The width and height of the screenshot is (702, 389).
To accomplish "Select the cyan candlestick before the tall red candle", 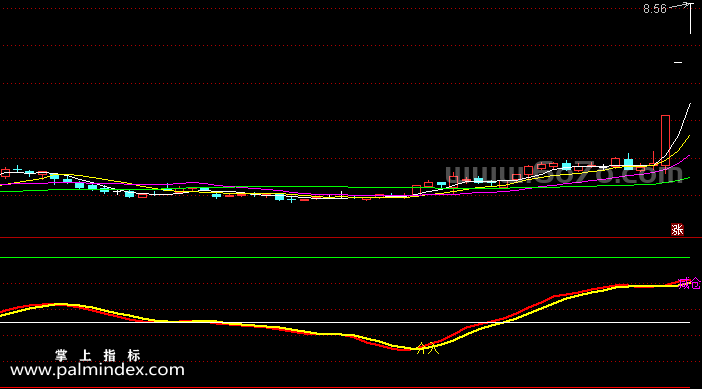I will tap(629, 162).
